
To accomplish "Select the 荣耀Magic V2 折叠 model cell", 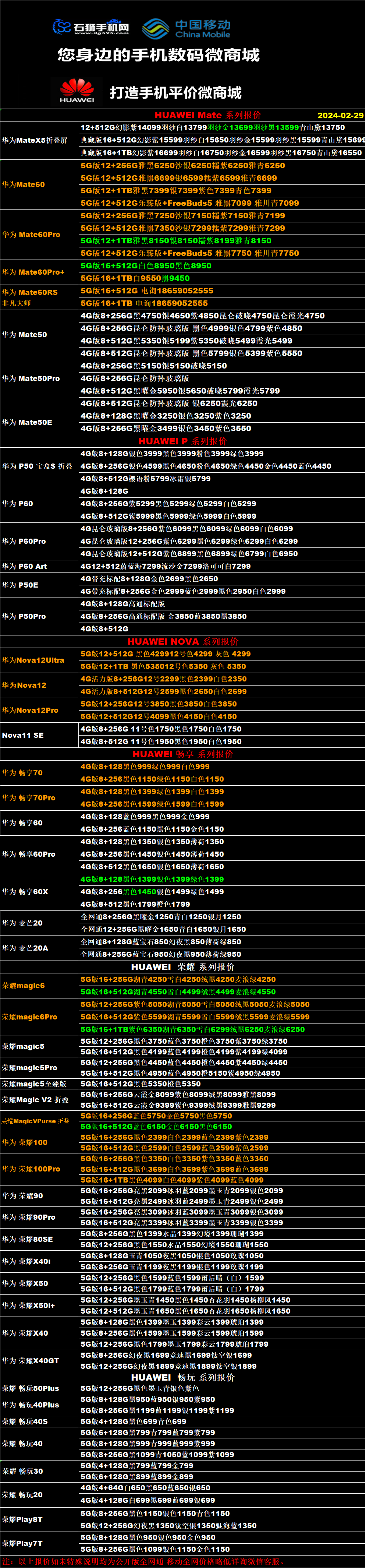I will [40, 1100].
